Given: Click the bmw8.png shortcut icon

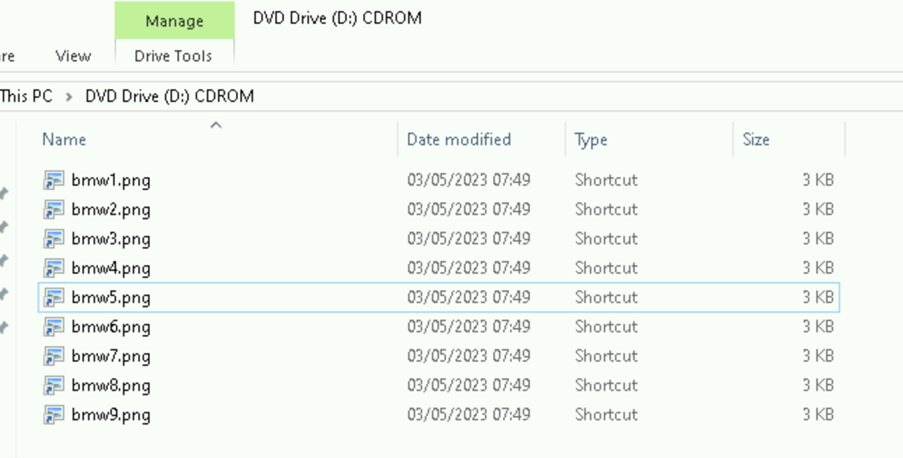Looking at the screenshot, I should (54, 385).
